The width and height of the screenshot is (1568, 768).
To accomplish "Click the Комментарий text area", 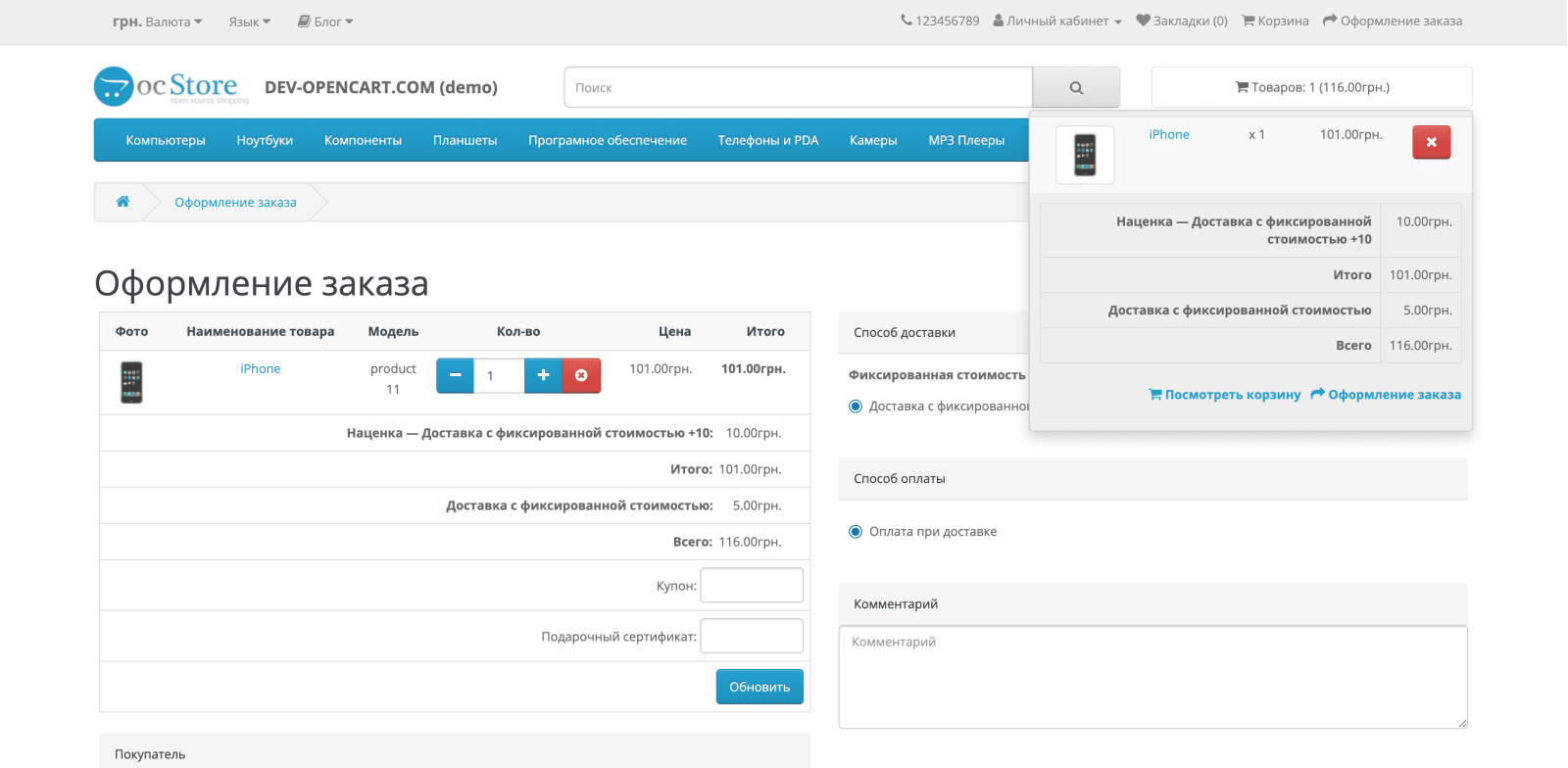I will [1153, 677].
